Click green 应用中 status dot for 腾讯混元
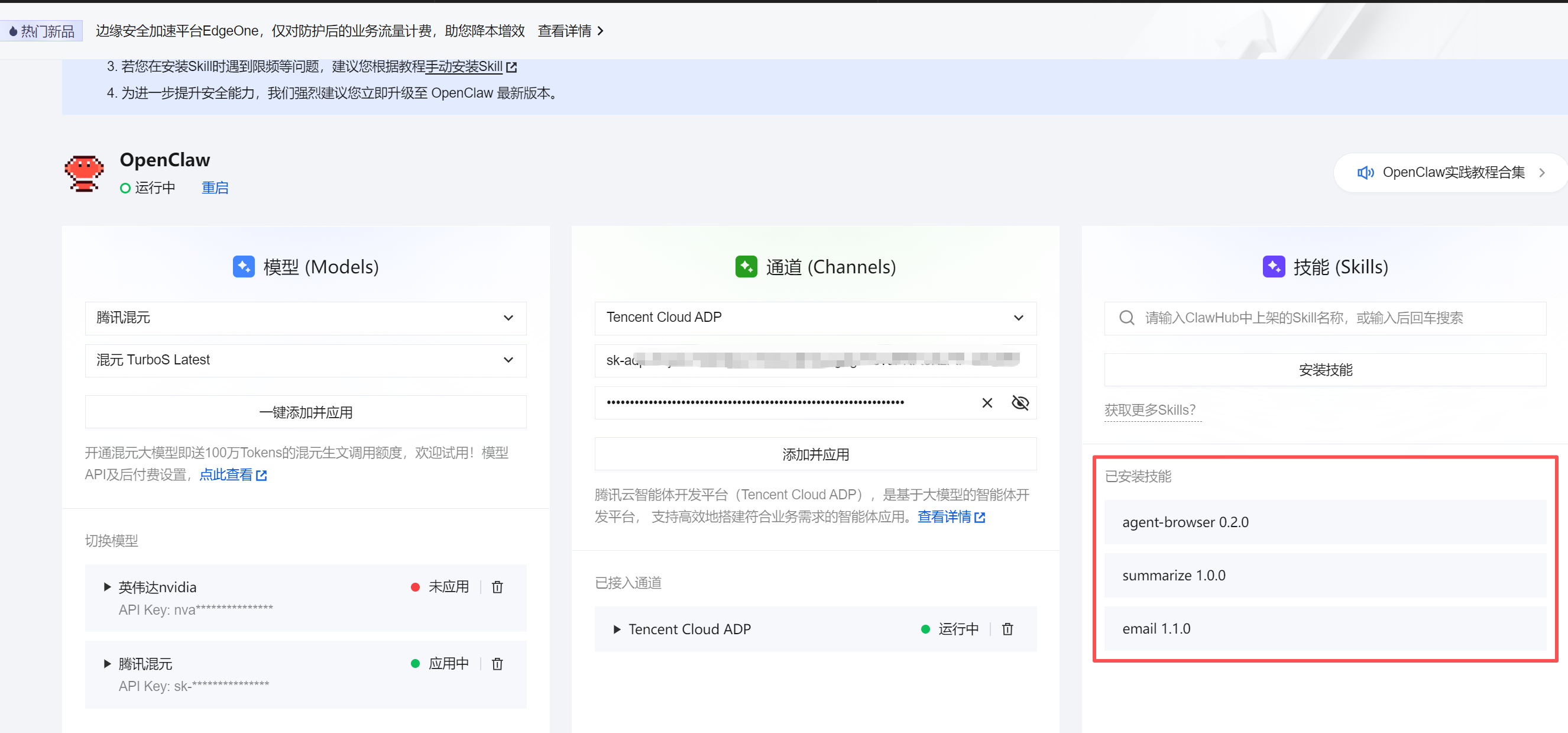This screenshot has width=1568, height=733. [415, 664]
